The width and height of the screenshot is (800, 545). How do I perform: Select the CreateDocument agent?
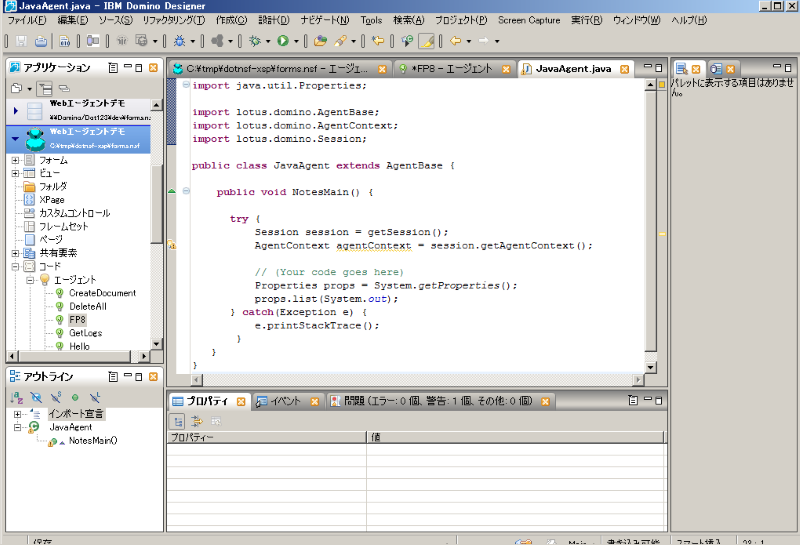(103, 293)
